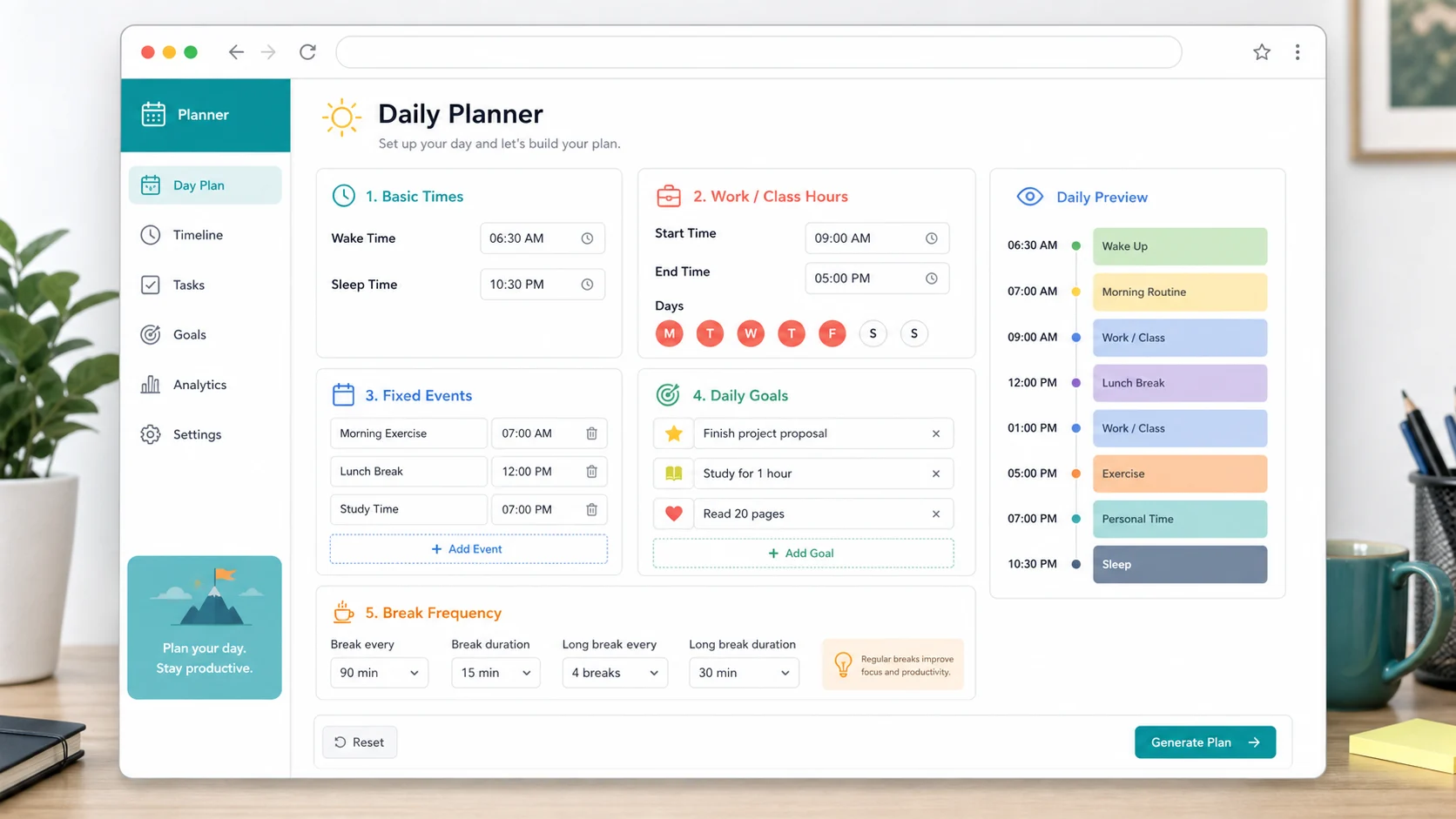Select the dark Sleep preview block

coord(1180,564)
